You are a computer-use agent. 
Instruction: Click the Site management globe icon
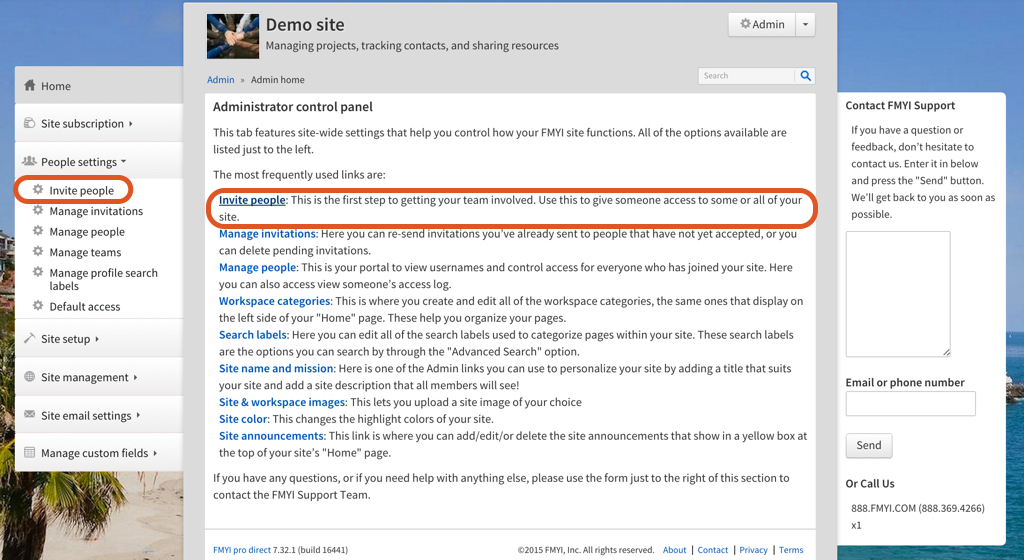pos(30,377)
